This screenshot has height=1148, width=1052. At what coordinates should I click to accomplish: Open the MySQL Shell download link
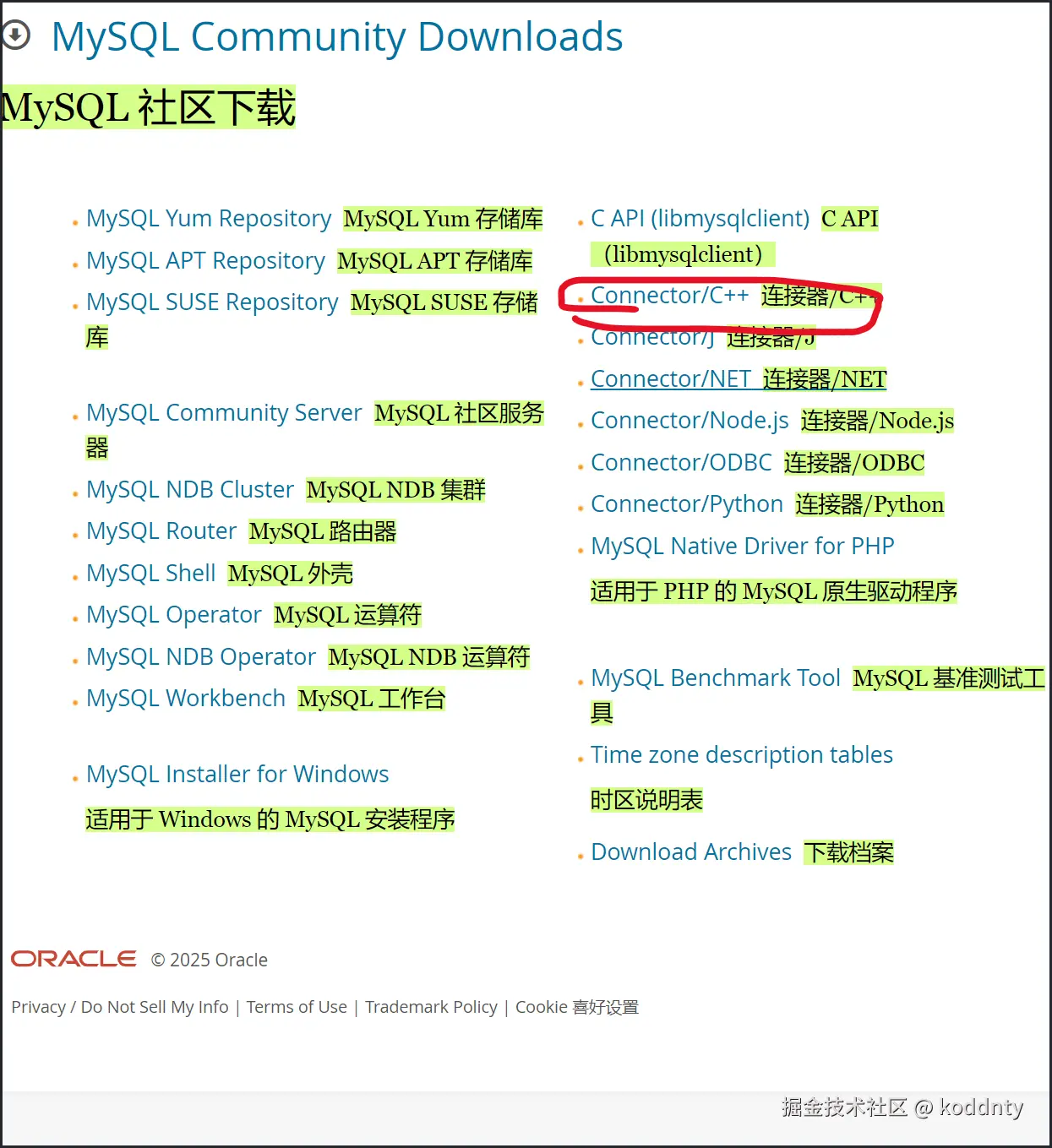(x=151, y=574)
